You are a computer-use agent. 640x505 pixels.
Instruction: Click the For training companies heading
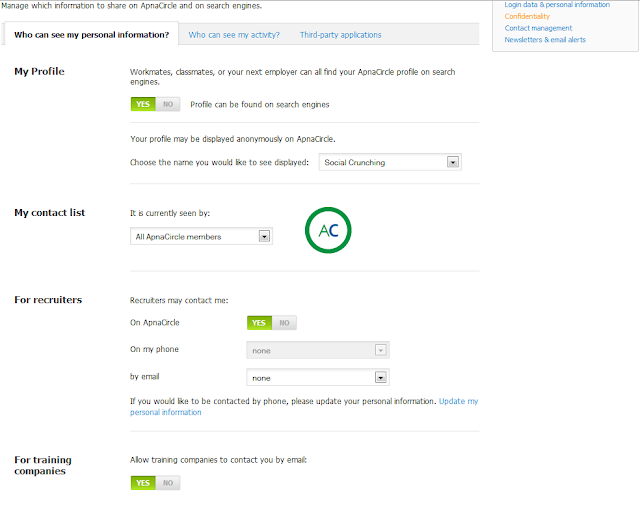pyautogui.click(x=43, y=465)
